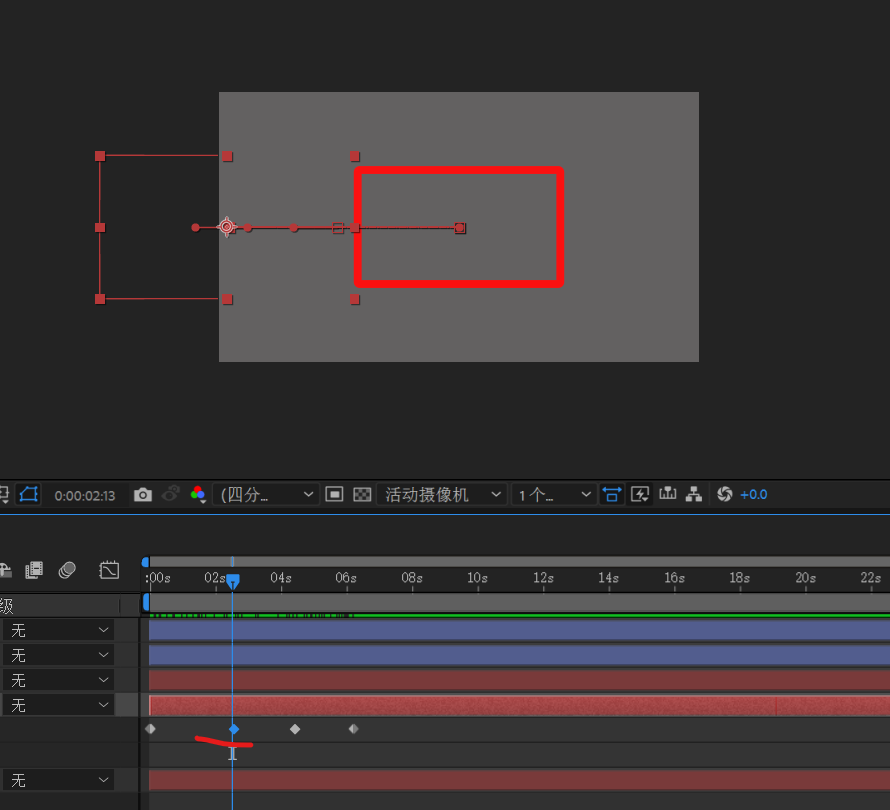Toggle mask and shape path visibility
The width and height of the screenshot is (890, 810).
28,494
